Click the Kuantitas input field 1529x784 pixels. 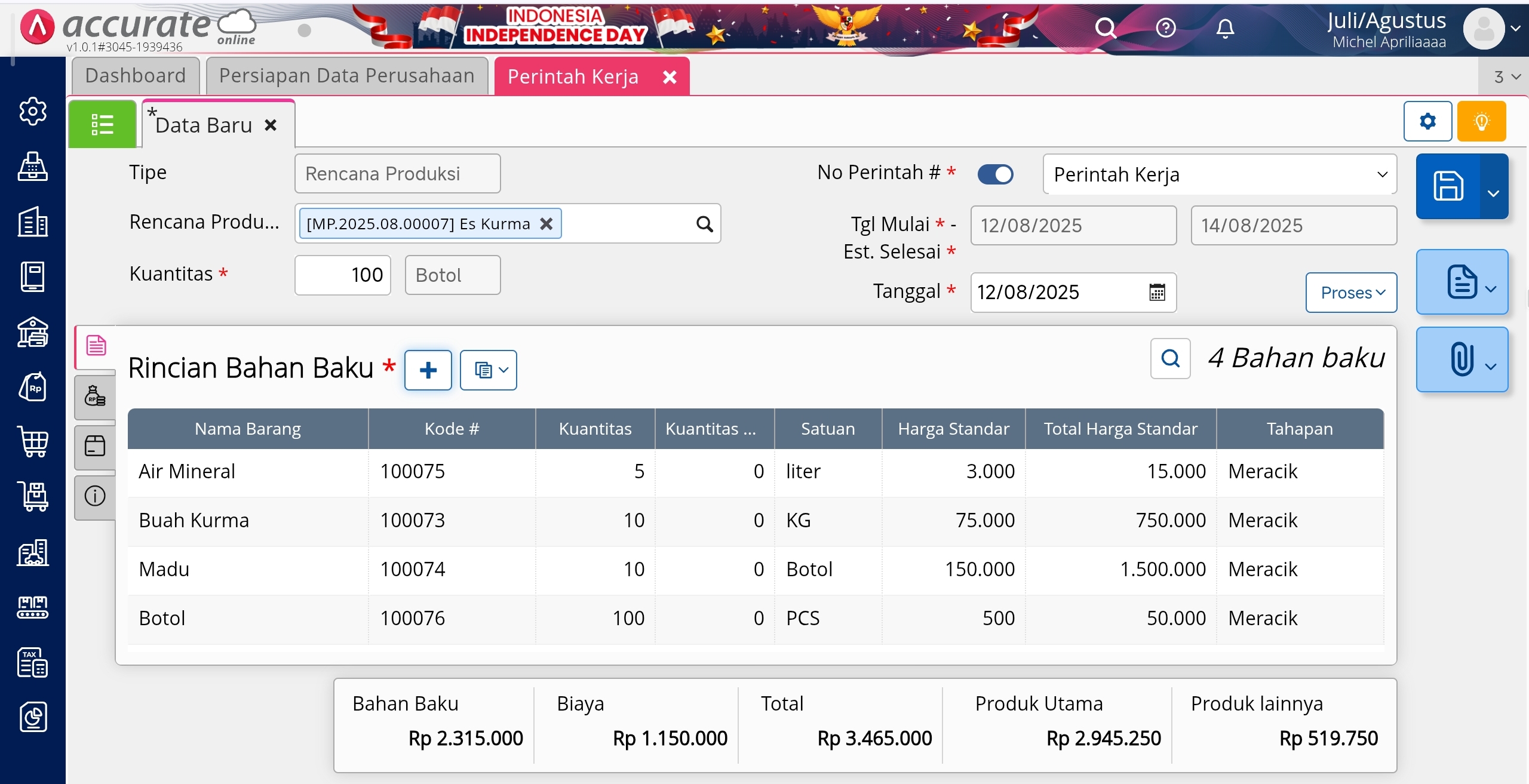(343, 275)
